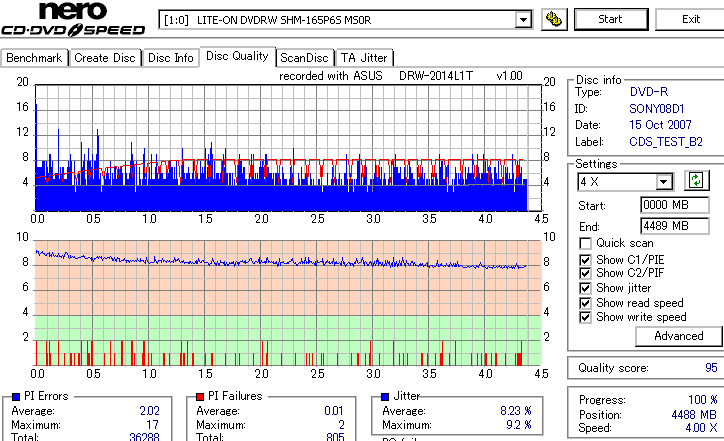Click the red PI Failures legend square
Screen dimensions: 724x441
click(200, 396)
